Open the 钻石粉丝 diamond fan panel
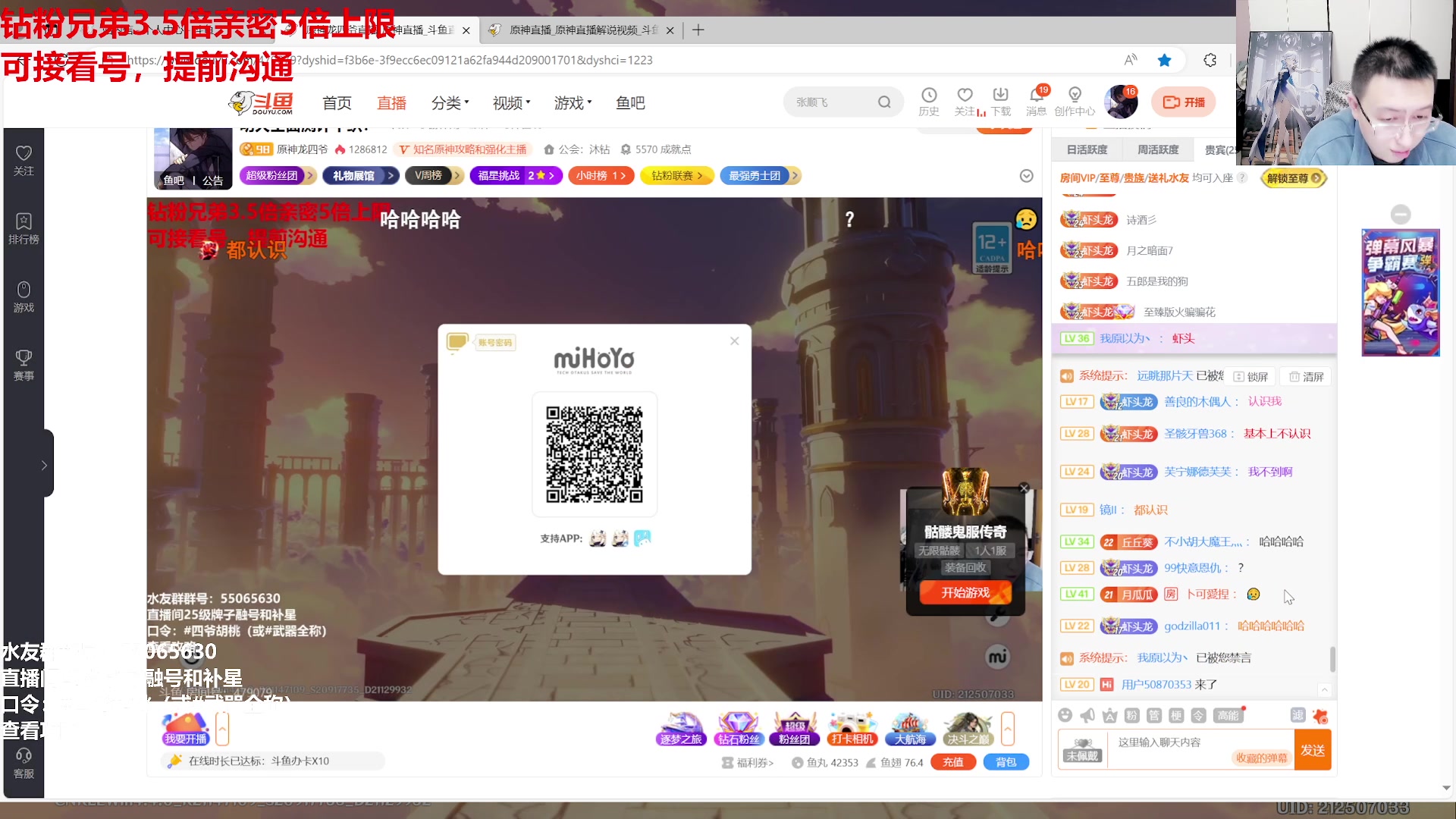This screenshot has height=819, width=1456. pos(737,726)
